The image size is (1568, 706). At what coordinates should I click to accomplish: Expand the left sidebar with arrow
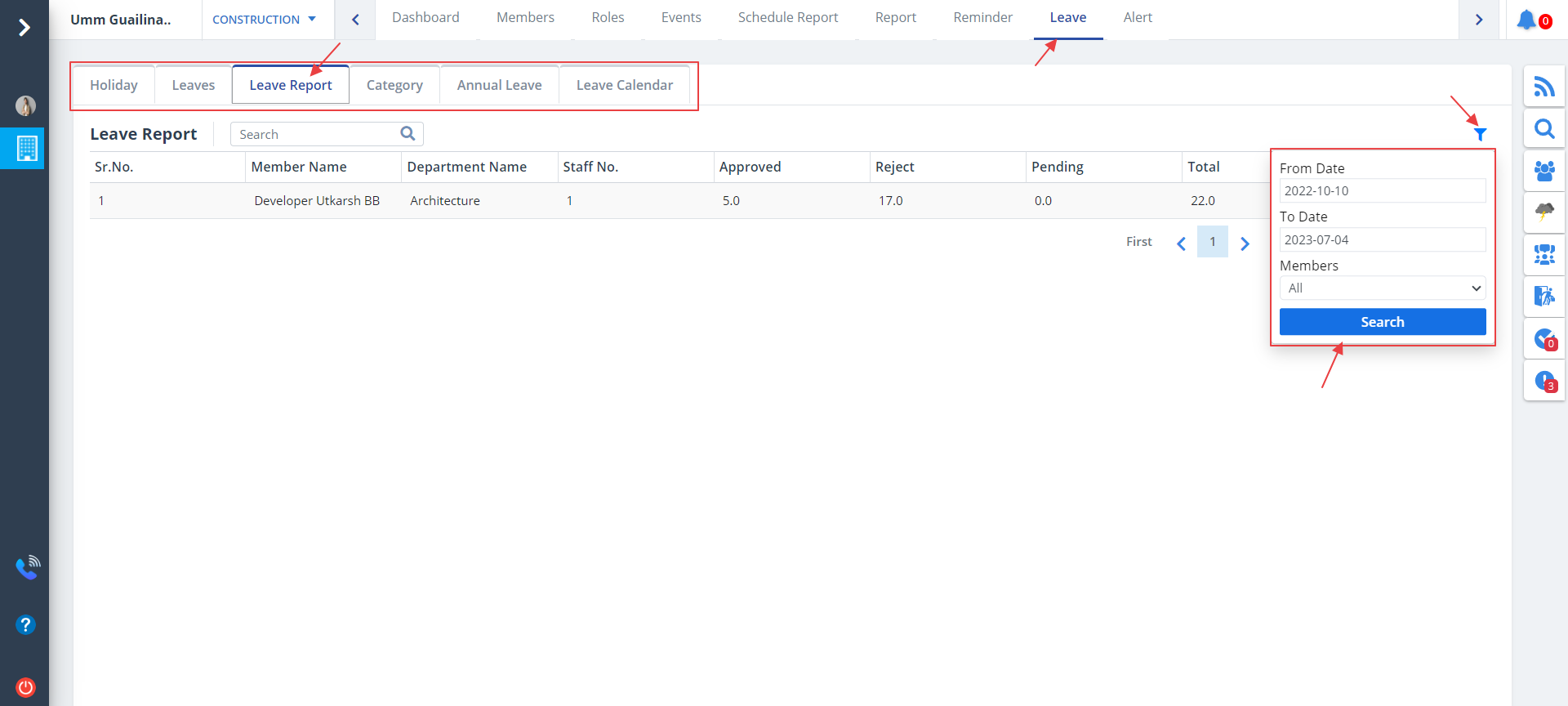pos(24,28)
